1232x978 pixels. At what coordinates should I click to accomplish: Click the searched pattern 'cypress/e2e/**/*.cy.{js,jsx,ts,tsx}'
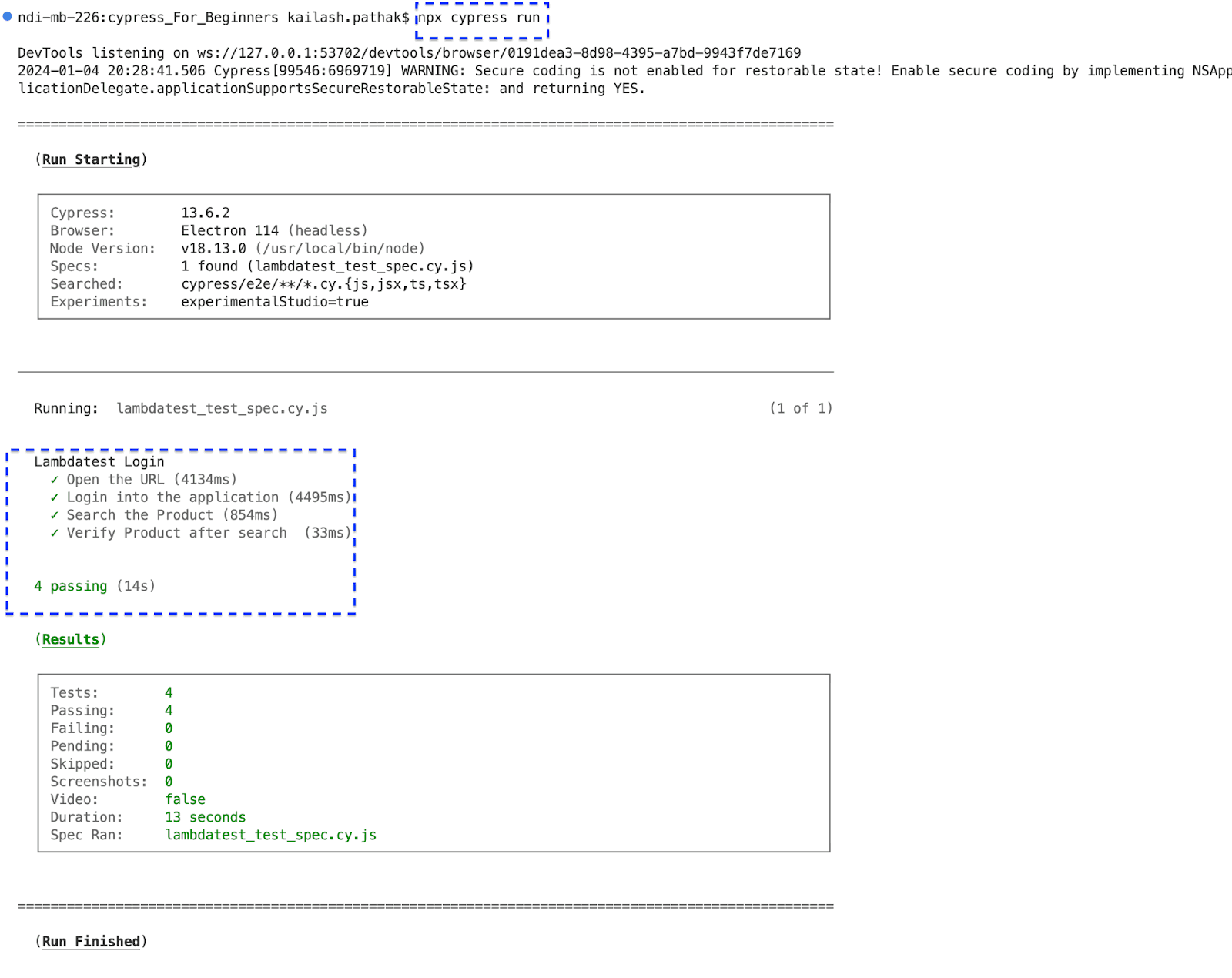point(323,284)
